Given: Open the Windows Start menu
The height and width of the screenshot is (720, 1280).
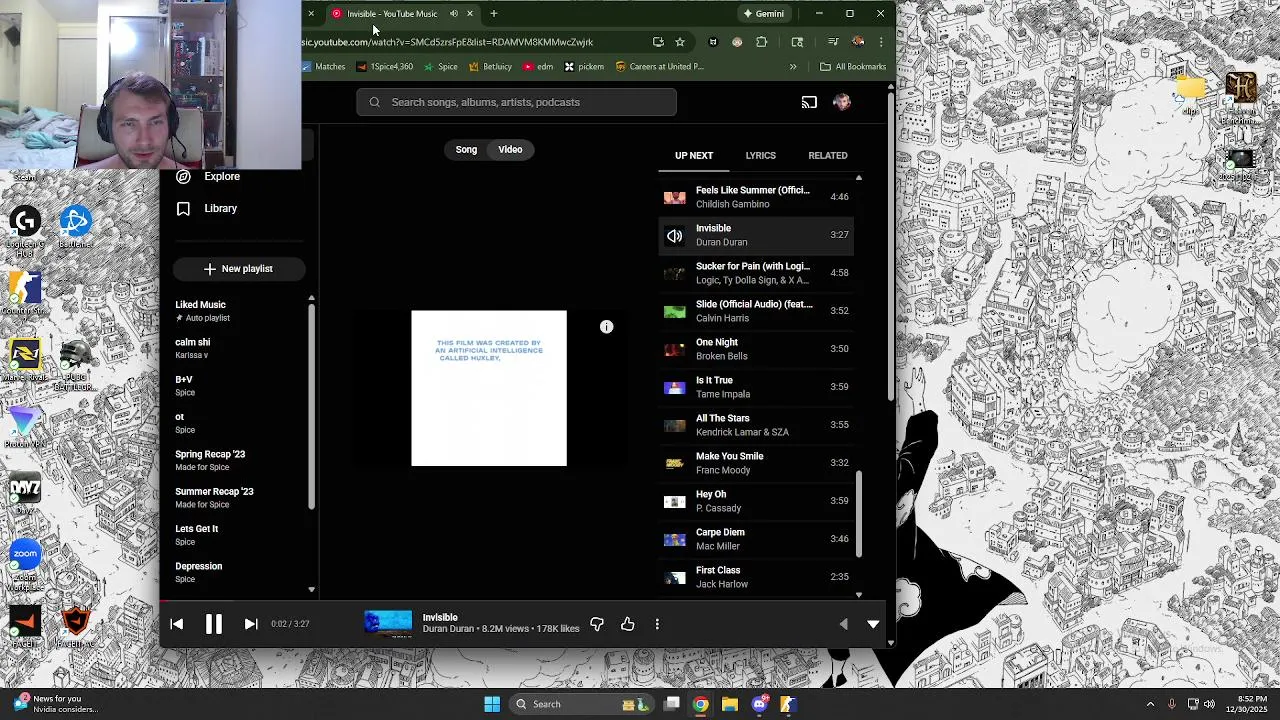Looking at the screenshot, I should [x=492, y=704].
